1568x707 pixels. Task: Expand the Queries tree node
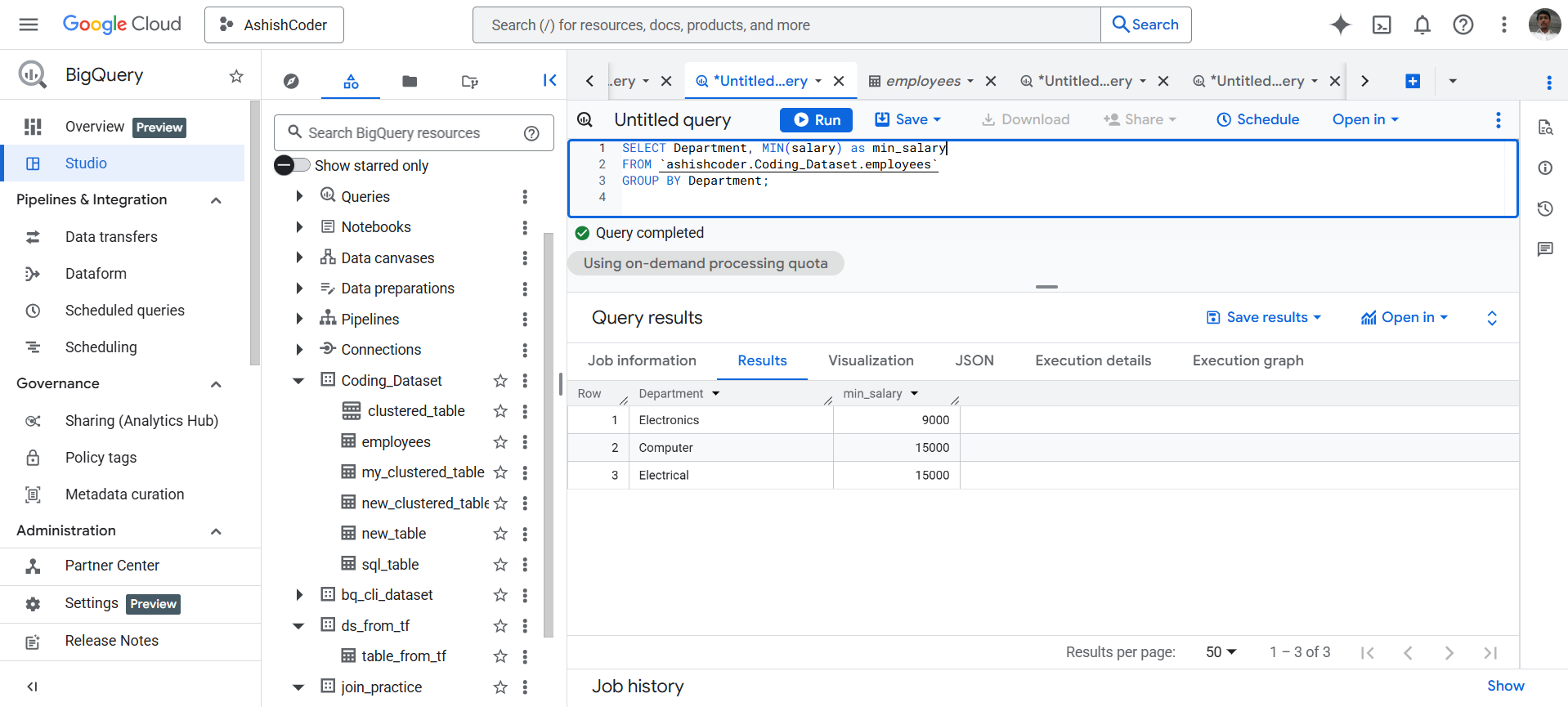click(x=299, y=196)
